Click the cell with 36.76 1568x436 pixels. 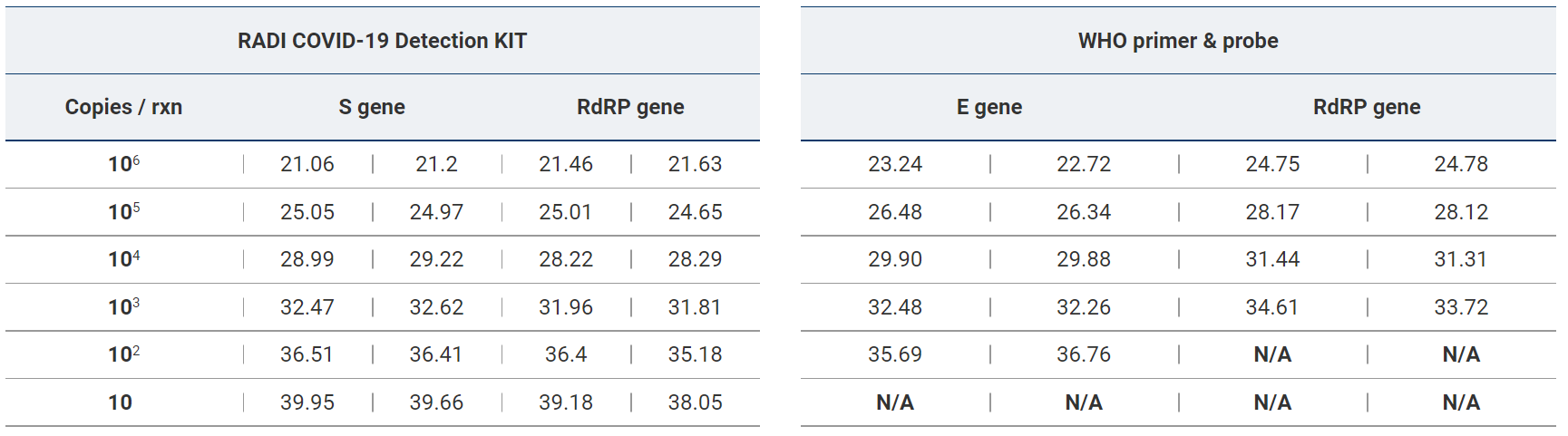(x=1084, y=354)
